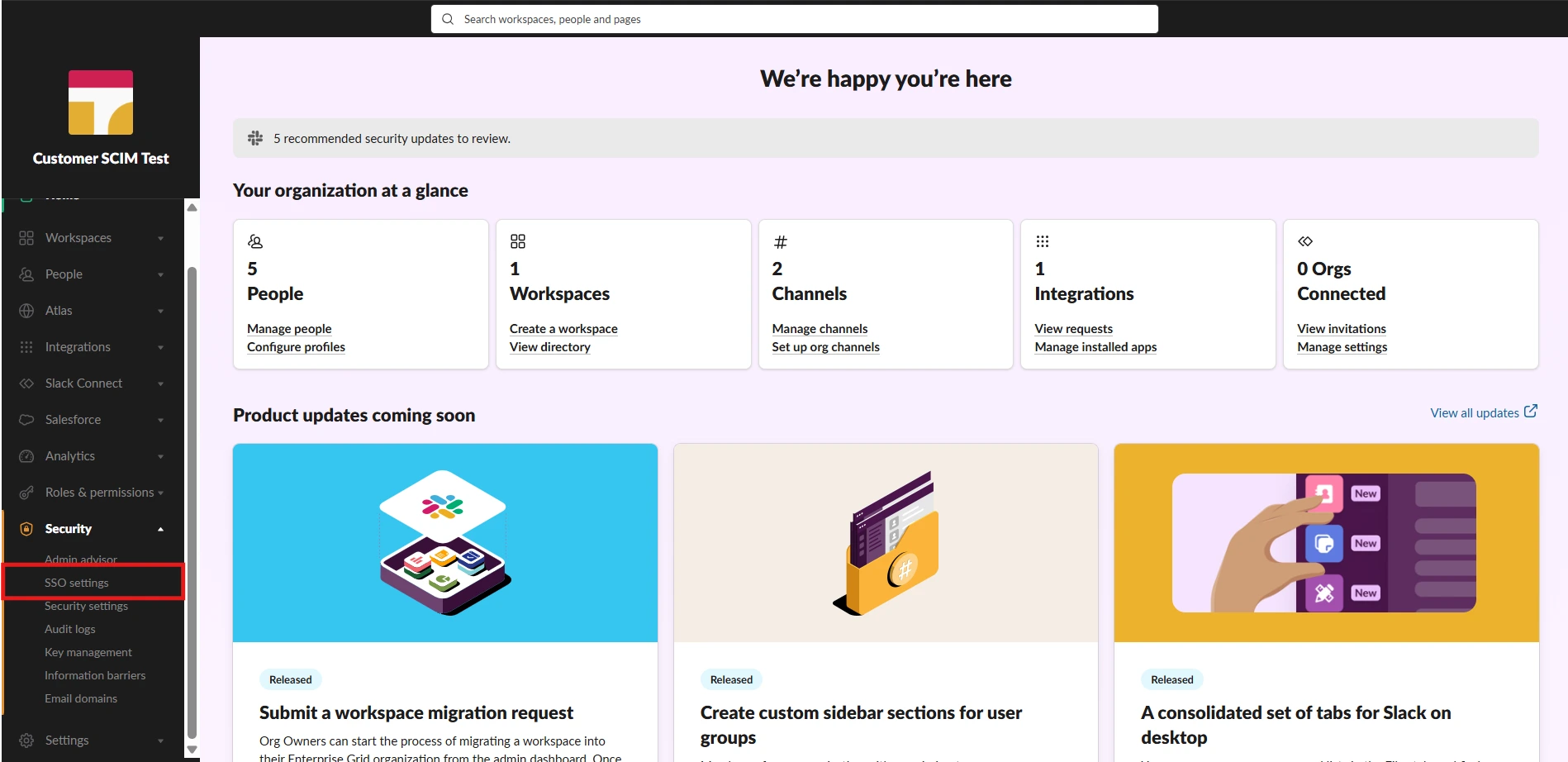Open Email domains under Security
The image size is (1568, 762).
pos(81,698)
